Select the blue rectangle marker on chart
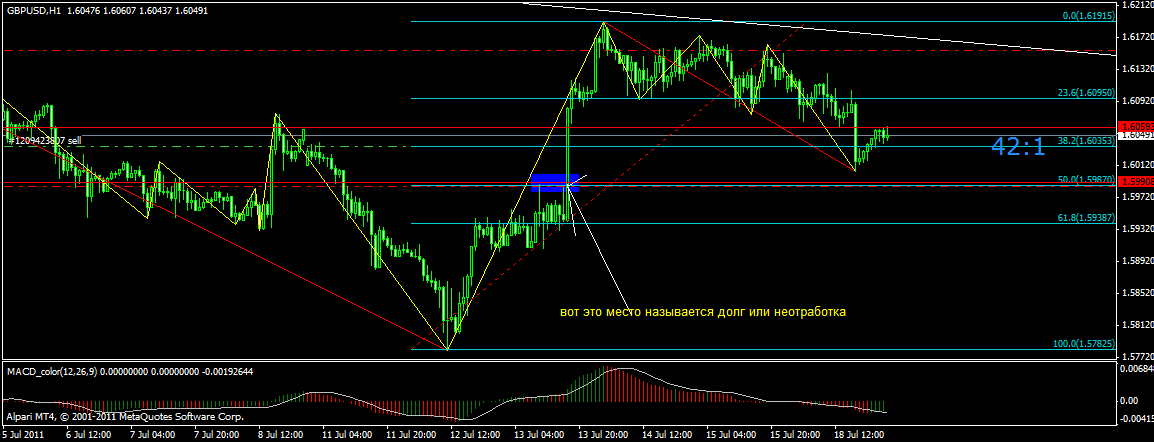Image resolution: width=1154 pixels, height=442 pixels. pos(555,182)
